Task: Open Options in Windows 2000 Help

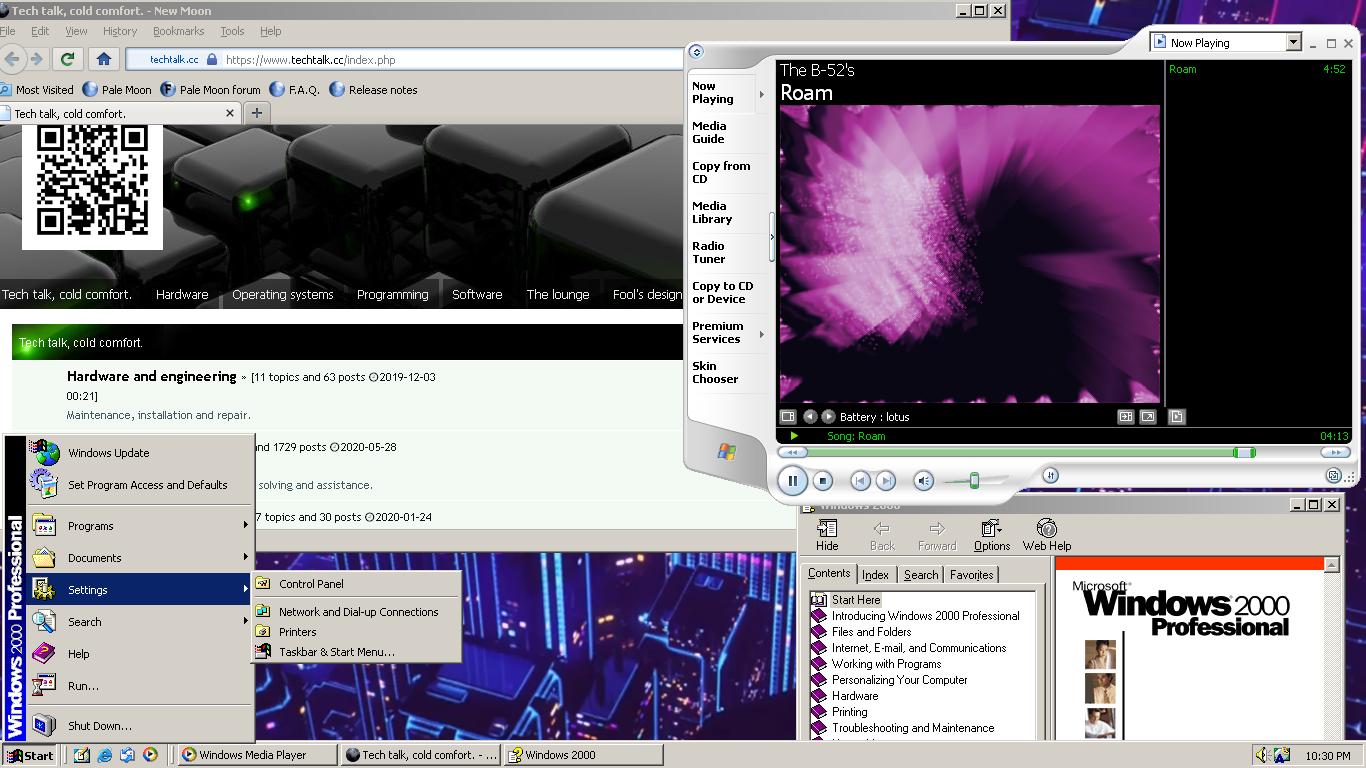Action: tap(991, 535)
